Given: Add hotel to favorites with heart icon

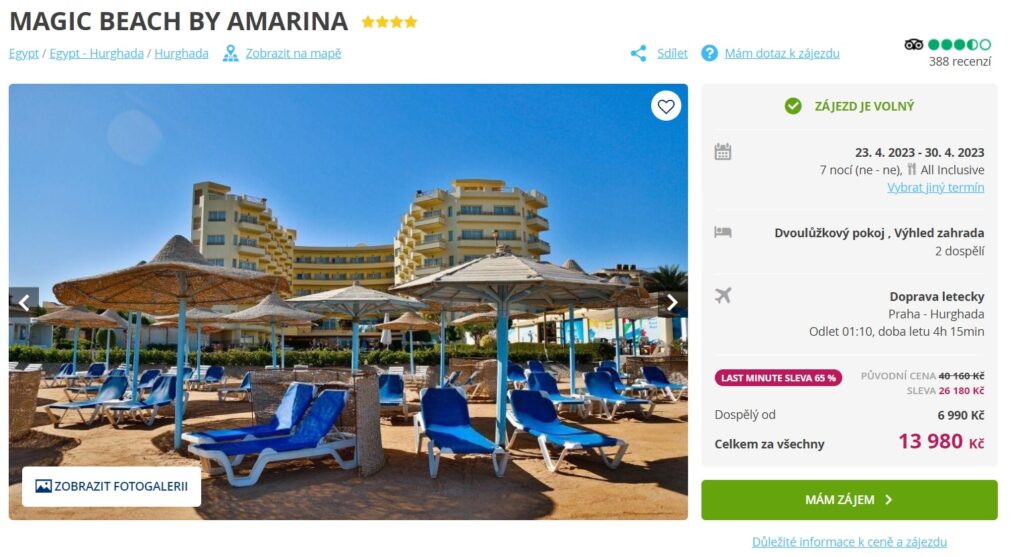Looking at the screenshot, I should click(665, 106).
